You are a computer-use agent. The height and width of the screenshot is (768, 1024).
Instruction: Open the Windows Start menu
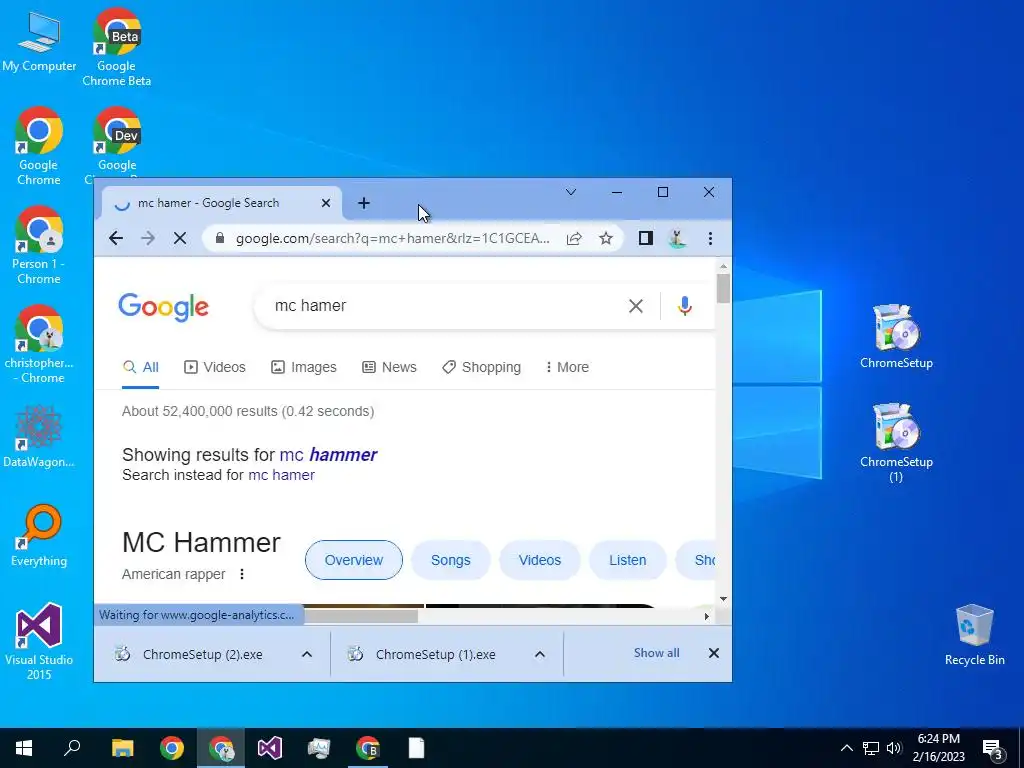pos(24,748)
